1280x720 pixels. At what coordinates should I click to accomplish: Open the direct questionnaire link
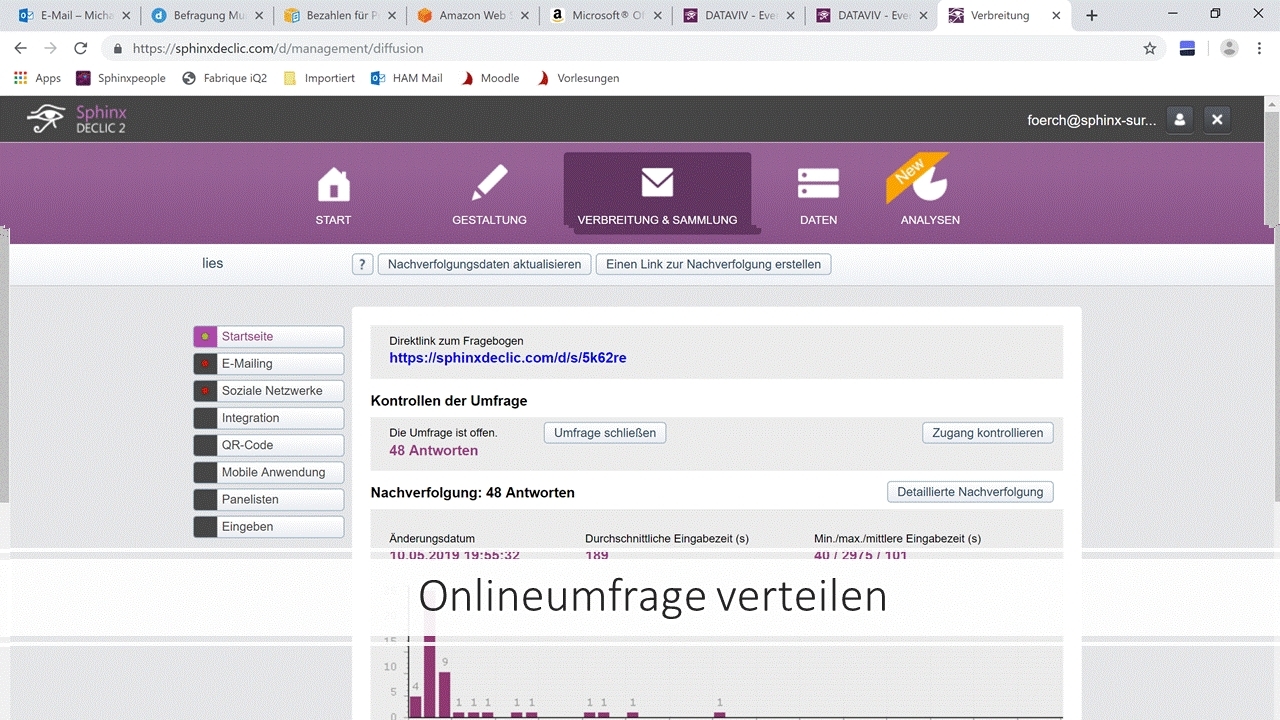point(508,358)
